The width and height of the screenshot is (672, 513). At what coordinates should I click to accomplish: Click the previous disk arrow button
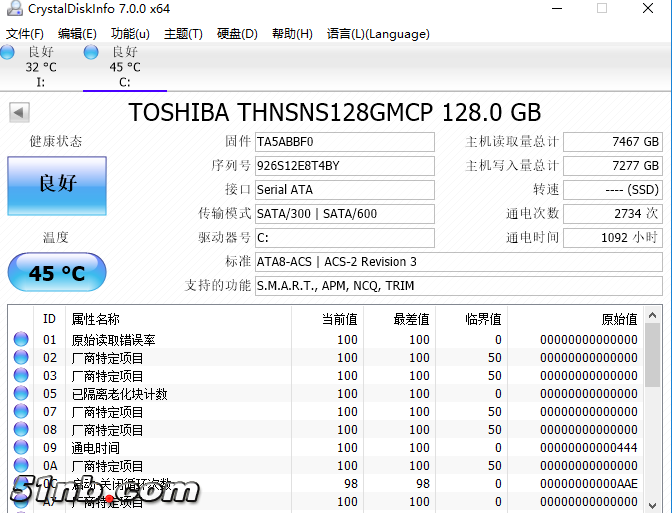point(19,113)
